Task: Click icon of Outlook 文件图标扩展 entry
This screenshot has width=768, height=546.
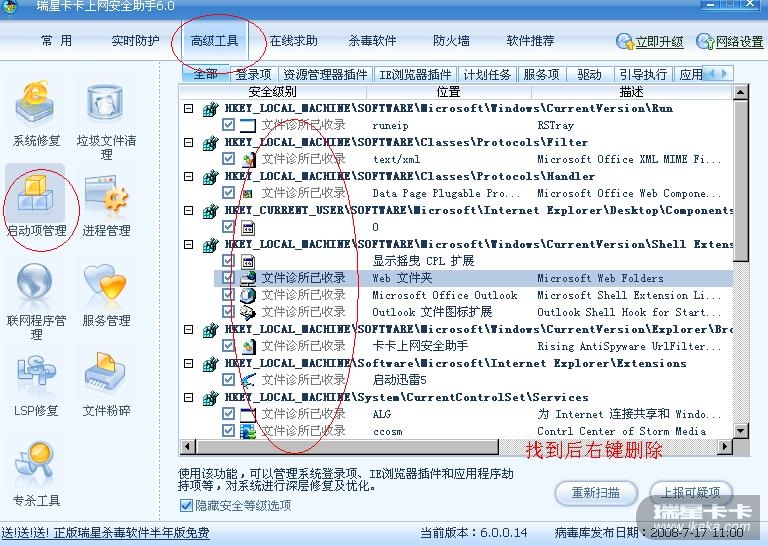Action: pos(248,312)
